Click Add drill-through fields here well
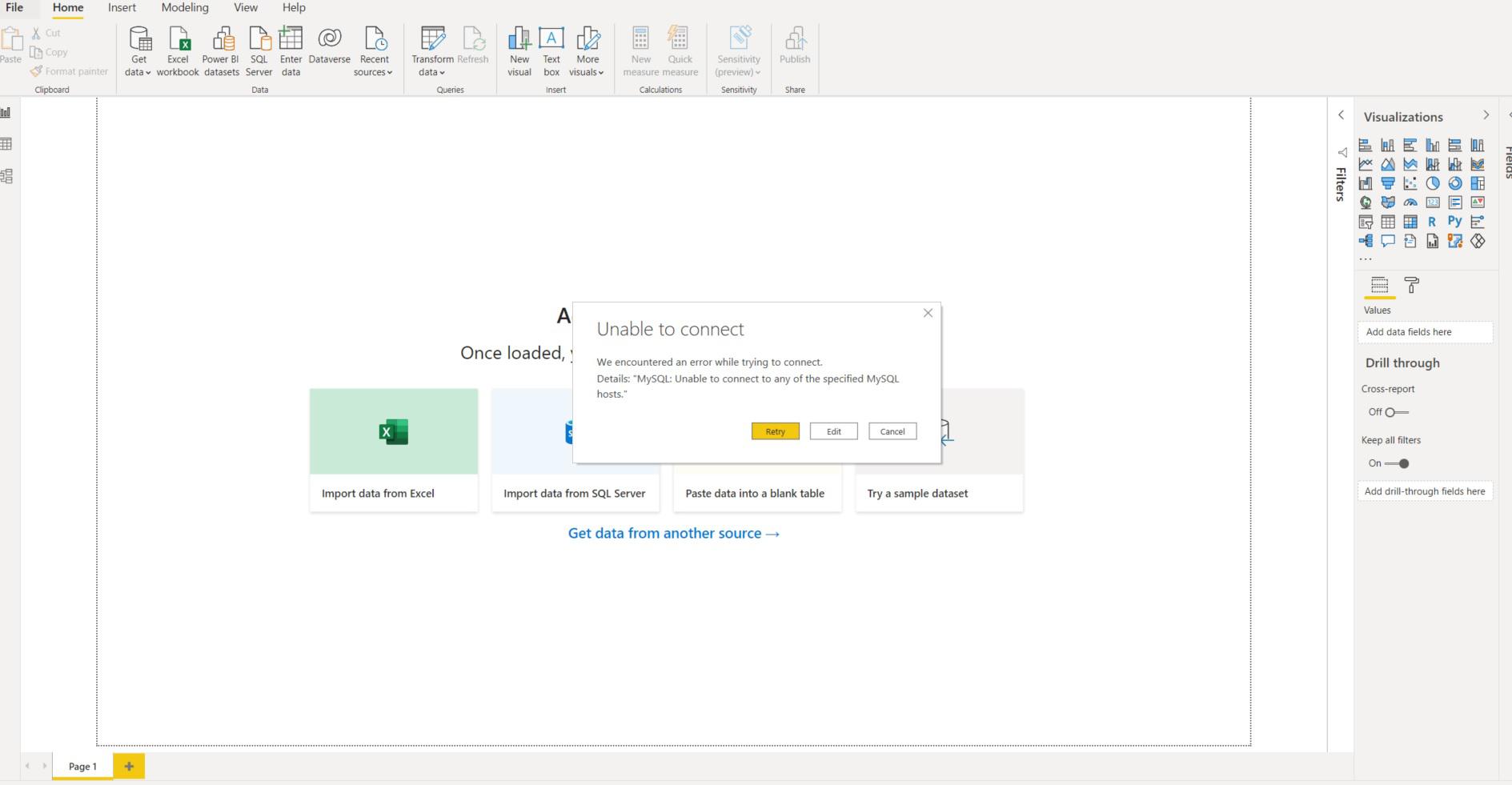This screenshot has width=1512, height=785. coord(1425,491)
